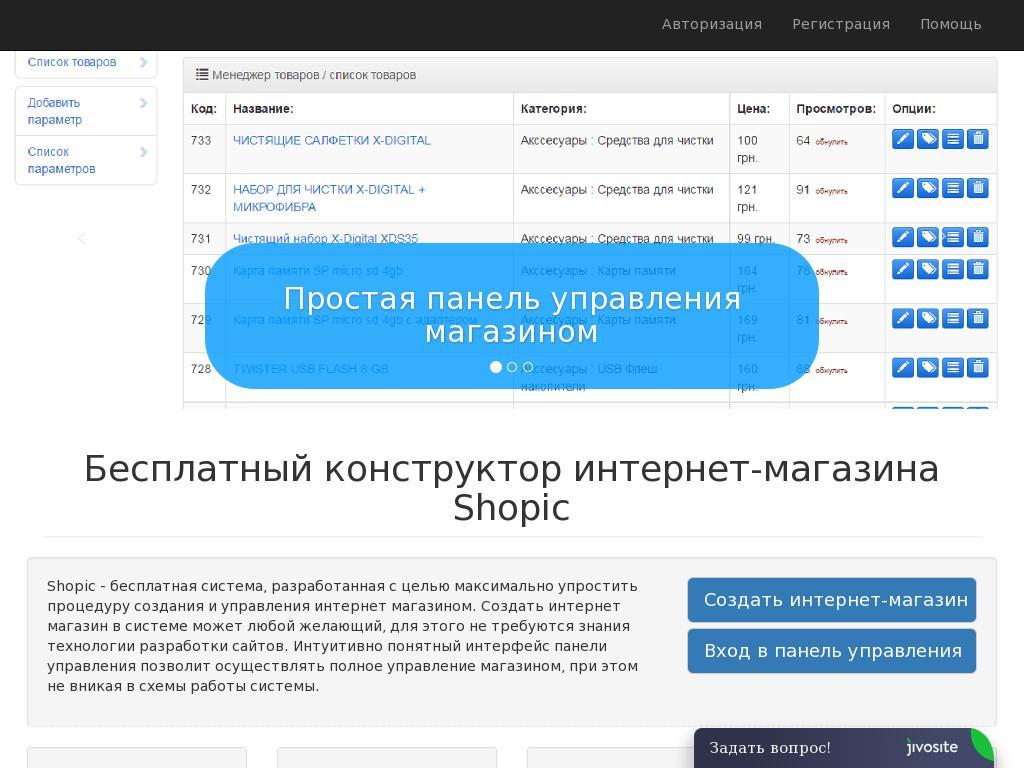This screenshot has height=768, width=1024.
Task: Open the list icon for product 732
Action: (953, 188)
